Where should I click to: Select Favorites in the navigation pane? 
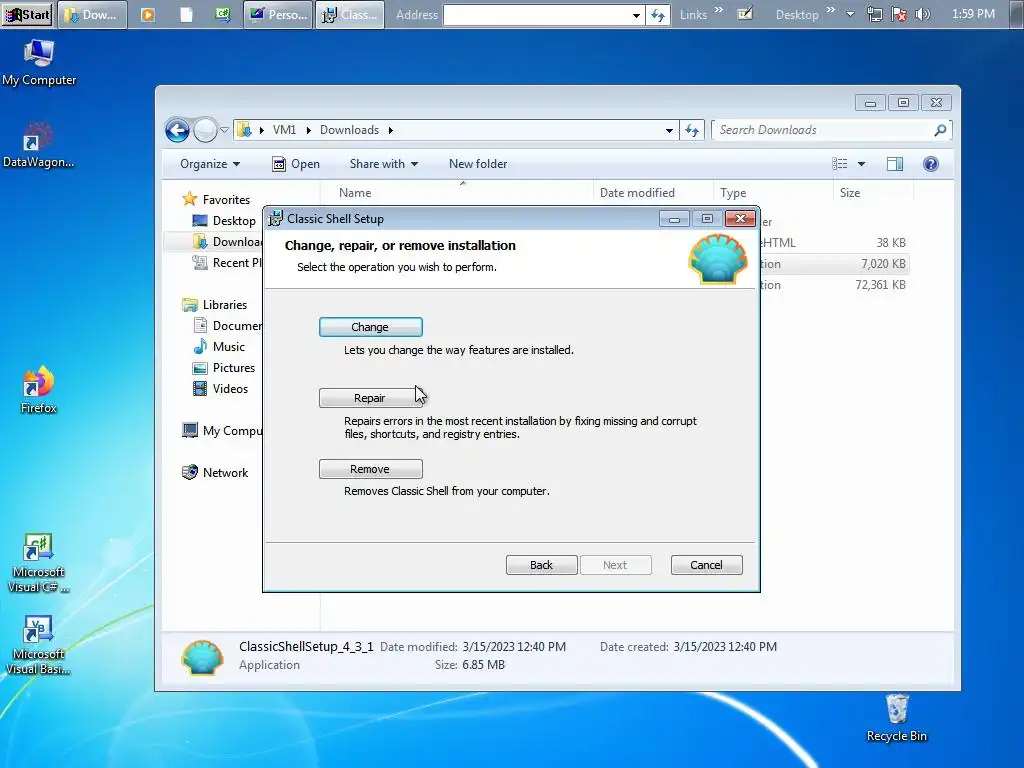216,199
